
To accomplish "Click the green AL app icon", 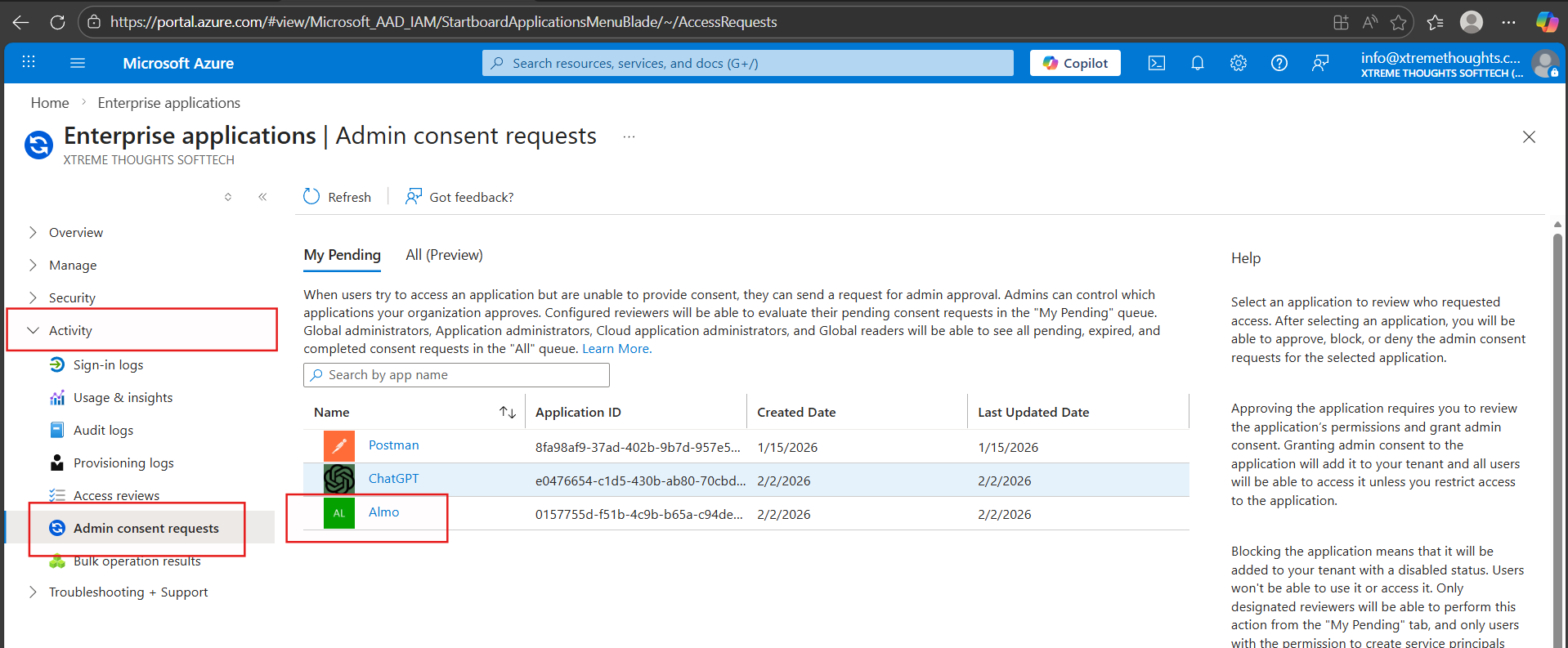I will point(339,513).
